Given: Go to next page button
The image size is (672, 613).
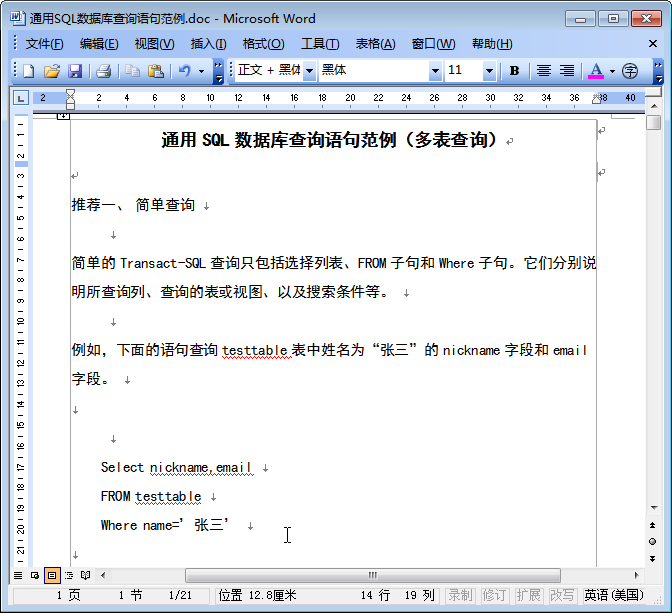Looking at the screenshot, I should click(x=653, y=559).
